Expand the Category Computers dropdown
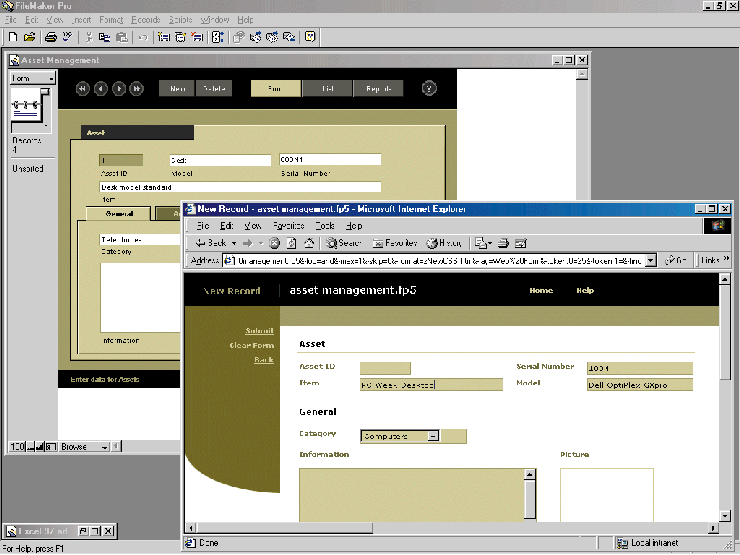740x555 pixels. pyautogui.click(x=433, y=436)
